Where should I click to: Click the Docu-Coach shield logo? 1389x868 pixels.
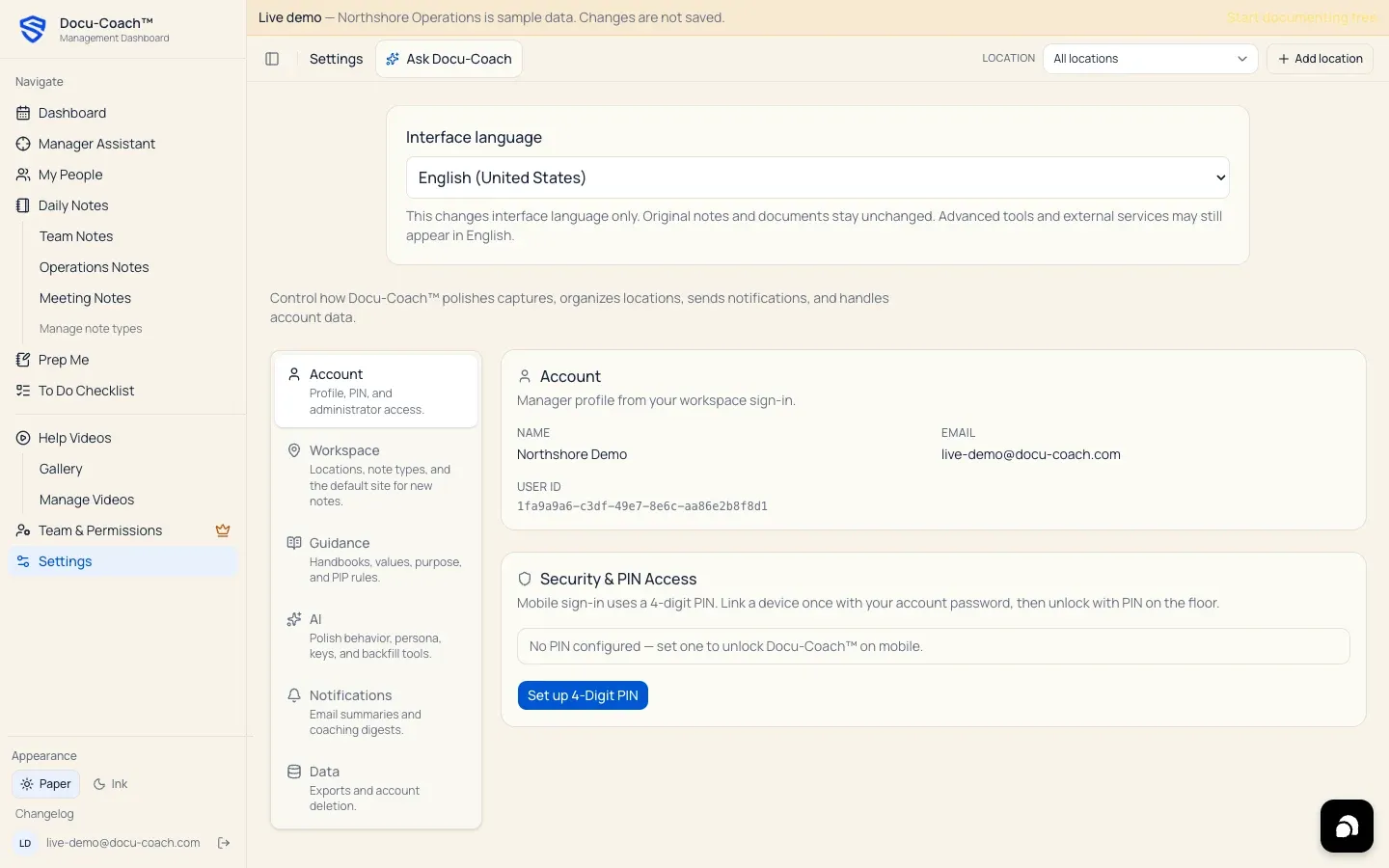pos(33,29)
